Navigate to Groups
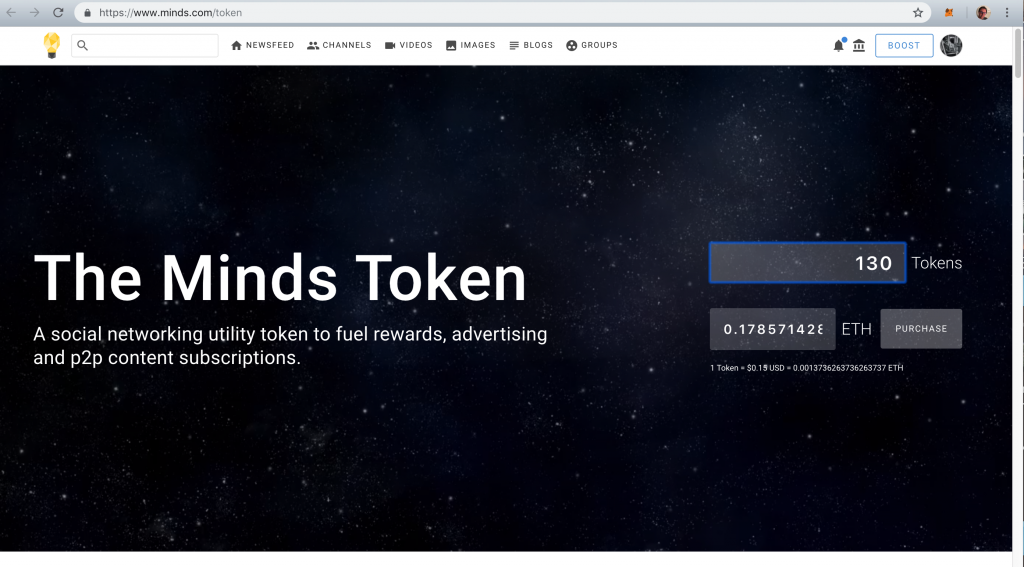1024x567 pixels. coord(592,45)
